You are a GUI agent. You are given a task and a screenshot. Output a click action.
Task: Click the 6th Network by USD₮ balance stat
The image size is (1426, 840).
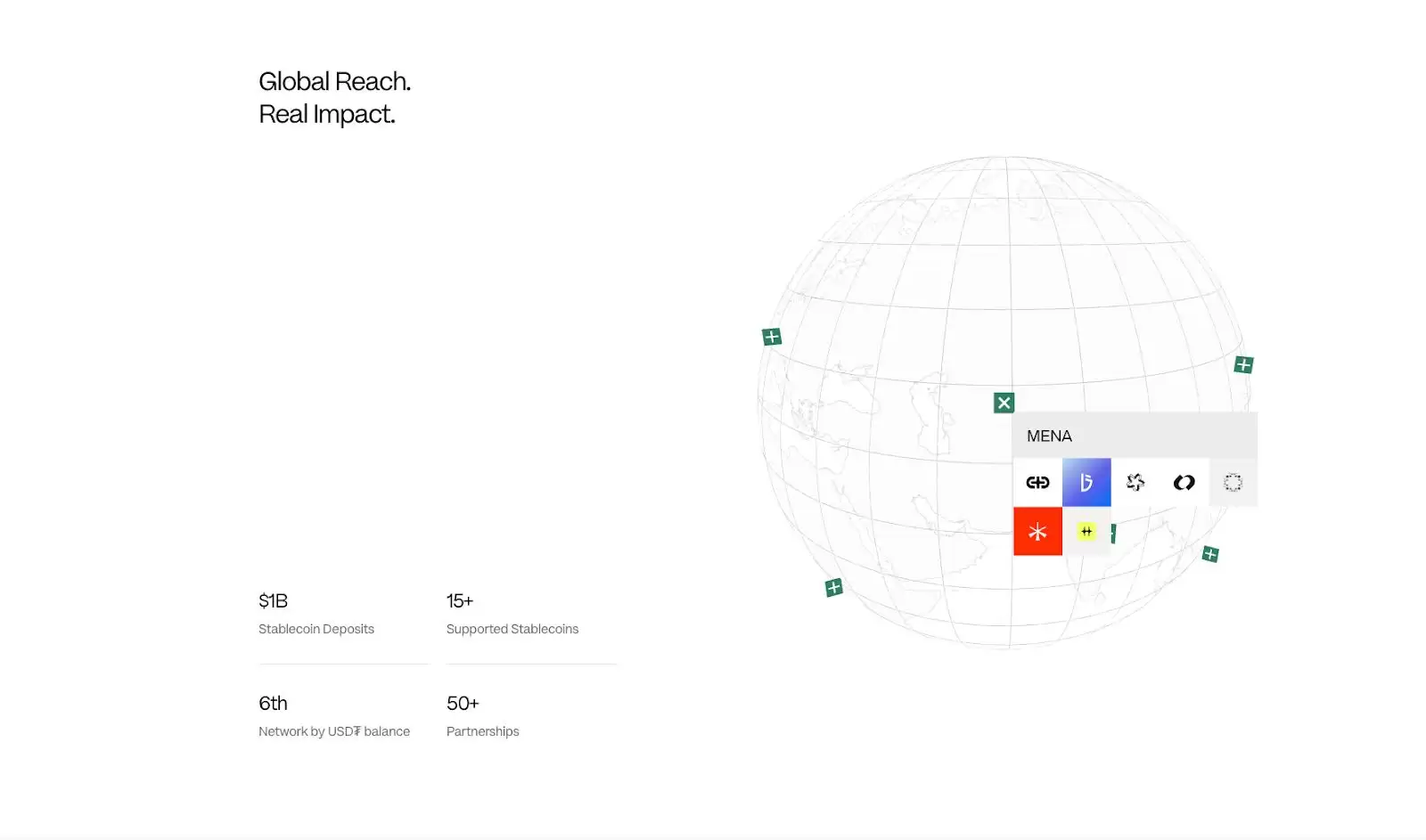pos(333,716)
